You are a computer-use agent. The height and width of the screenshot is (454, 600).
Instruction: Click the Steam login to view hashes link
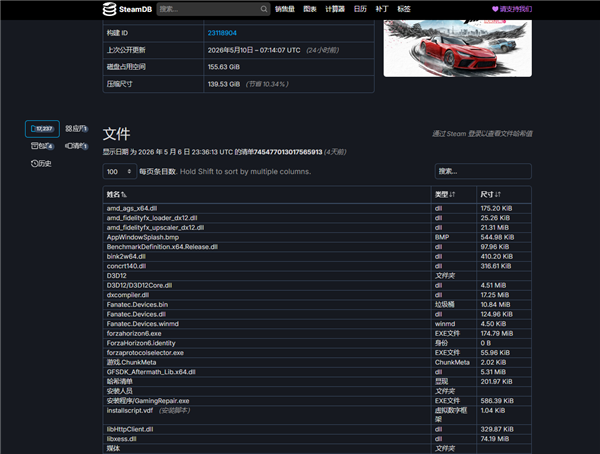point(482,134)
